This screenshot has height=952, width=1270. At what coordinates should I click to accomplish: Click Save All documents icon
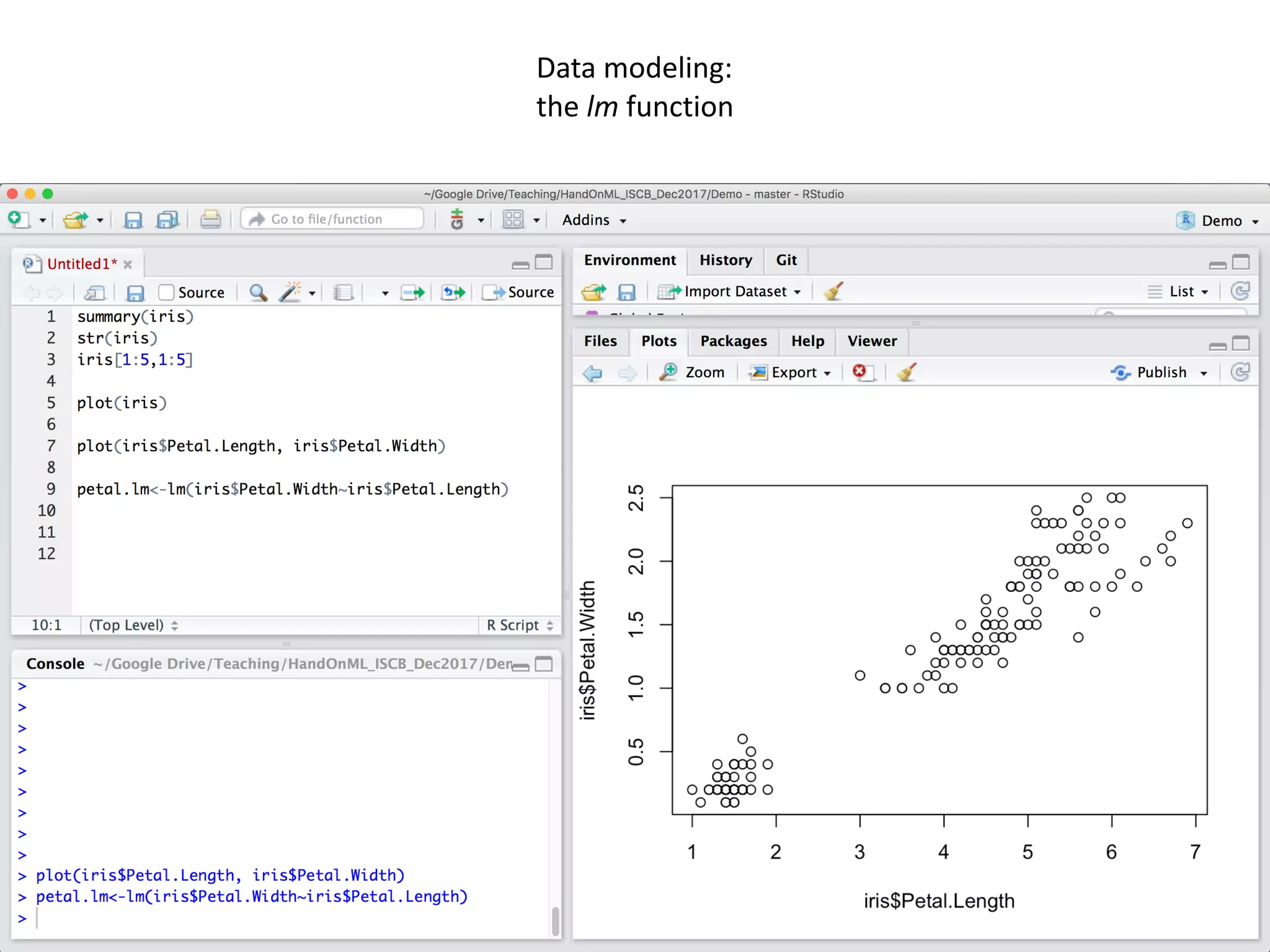(167, 220)
